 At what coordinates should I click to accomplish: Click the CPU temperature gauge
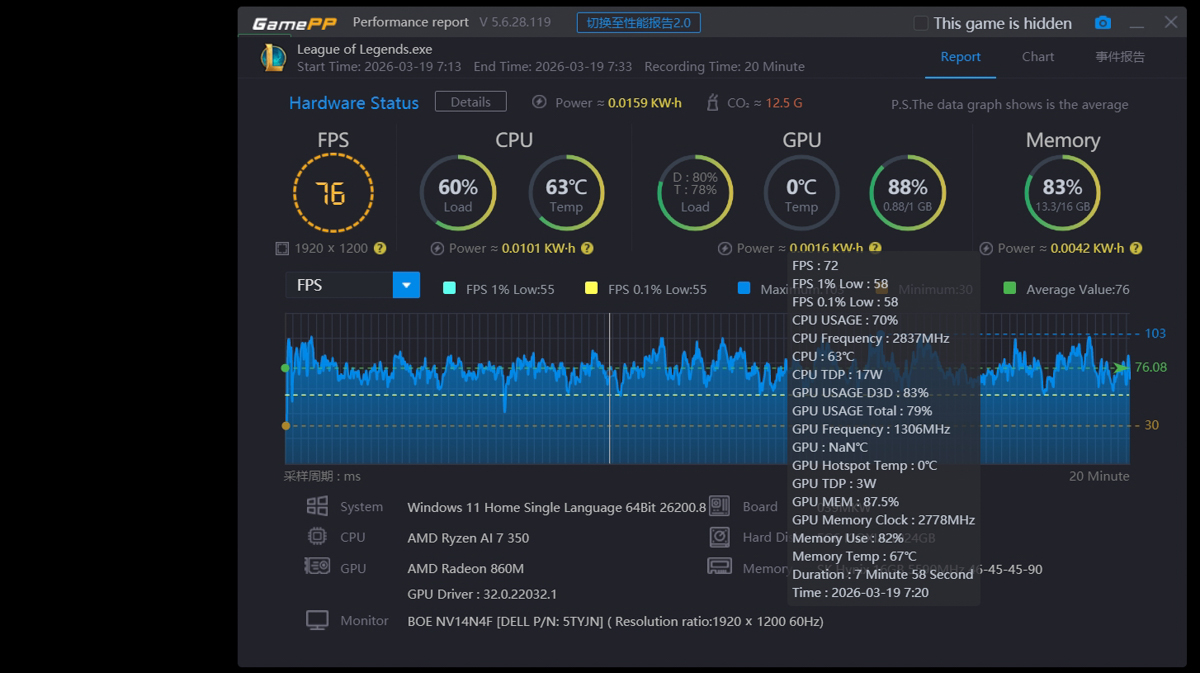pos(565,192)
